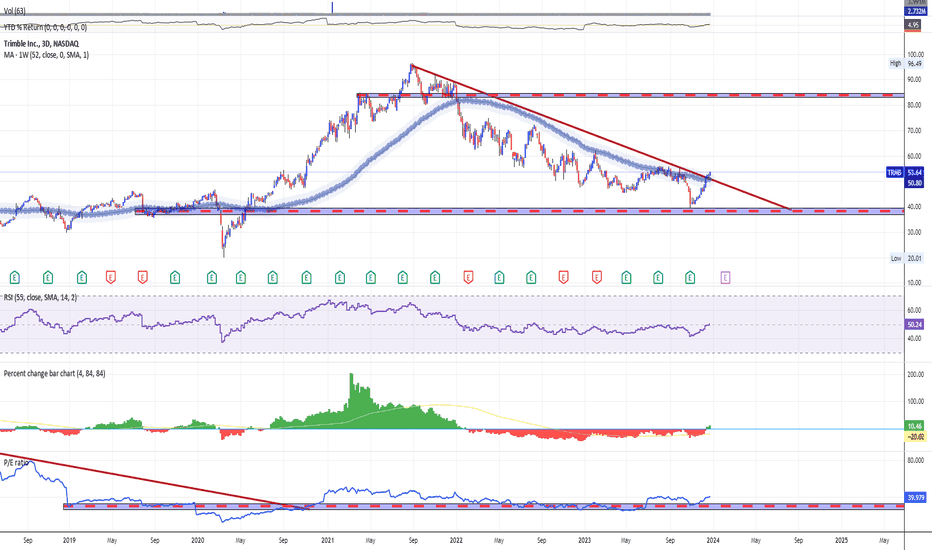This screenshot has width=932, height=550.
Task: Click the 90.00 price axis label
Action: [914, 80]
